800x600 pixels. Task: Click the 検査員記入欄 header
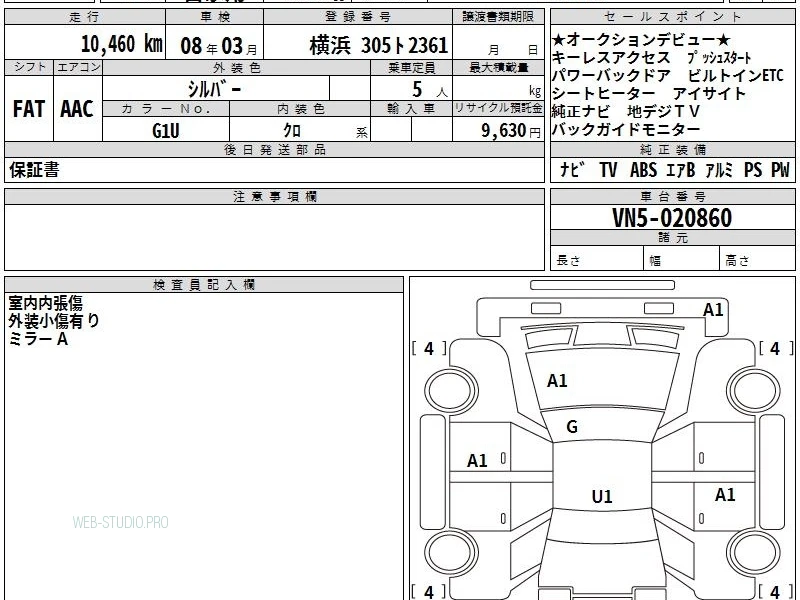pos(204,285)
